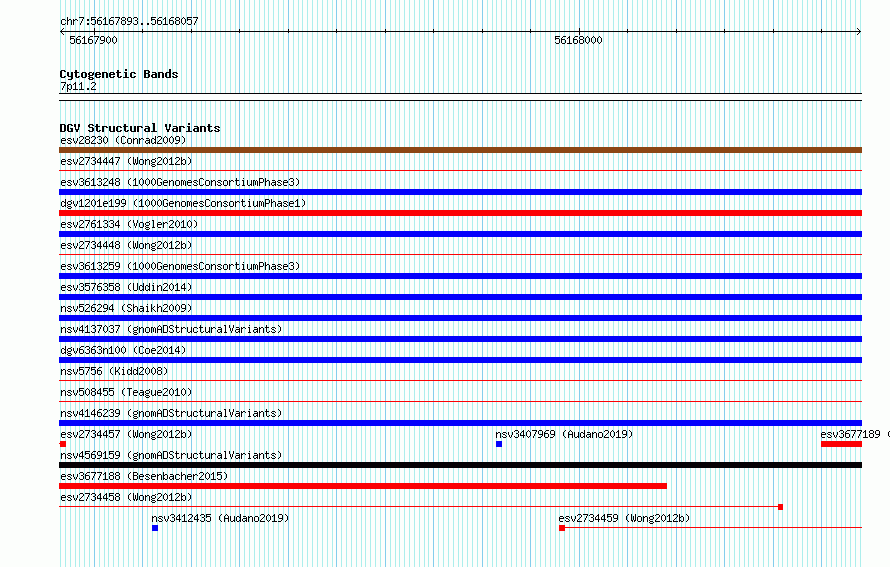The height and width of the screenshot is (567, 890).
Task: Click the esv3613248 (1000GenomesConsortiumPhase3) blue bar
Action: coord(460,192)
